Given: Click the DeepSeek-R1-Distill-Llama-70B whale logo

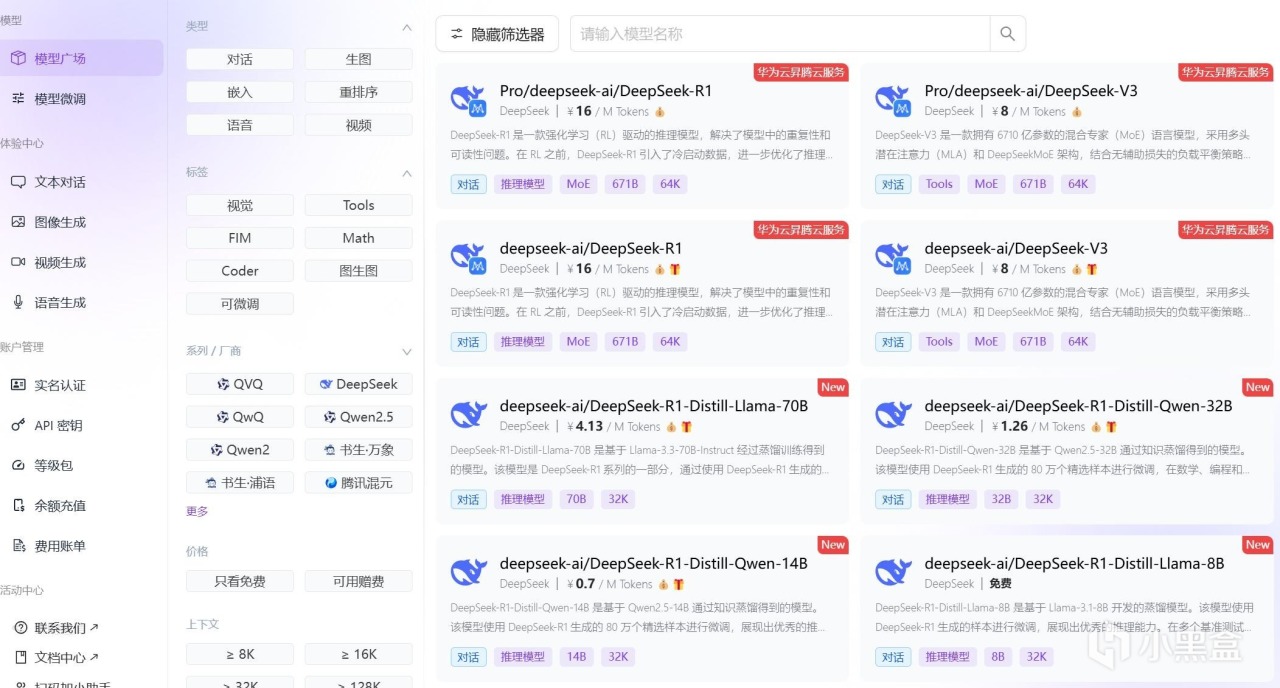Looking at the screenshot, I should pos(468,415).
